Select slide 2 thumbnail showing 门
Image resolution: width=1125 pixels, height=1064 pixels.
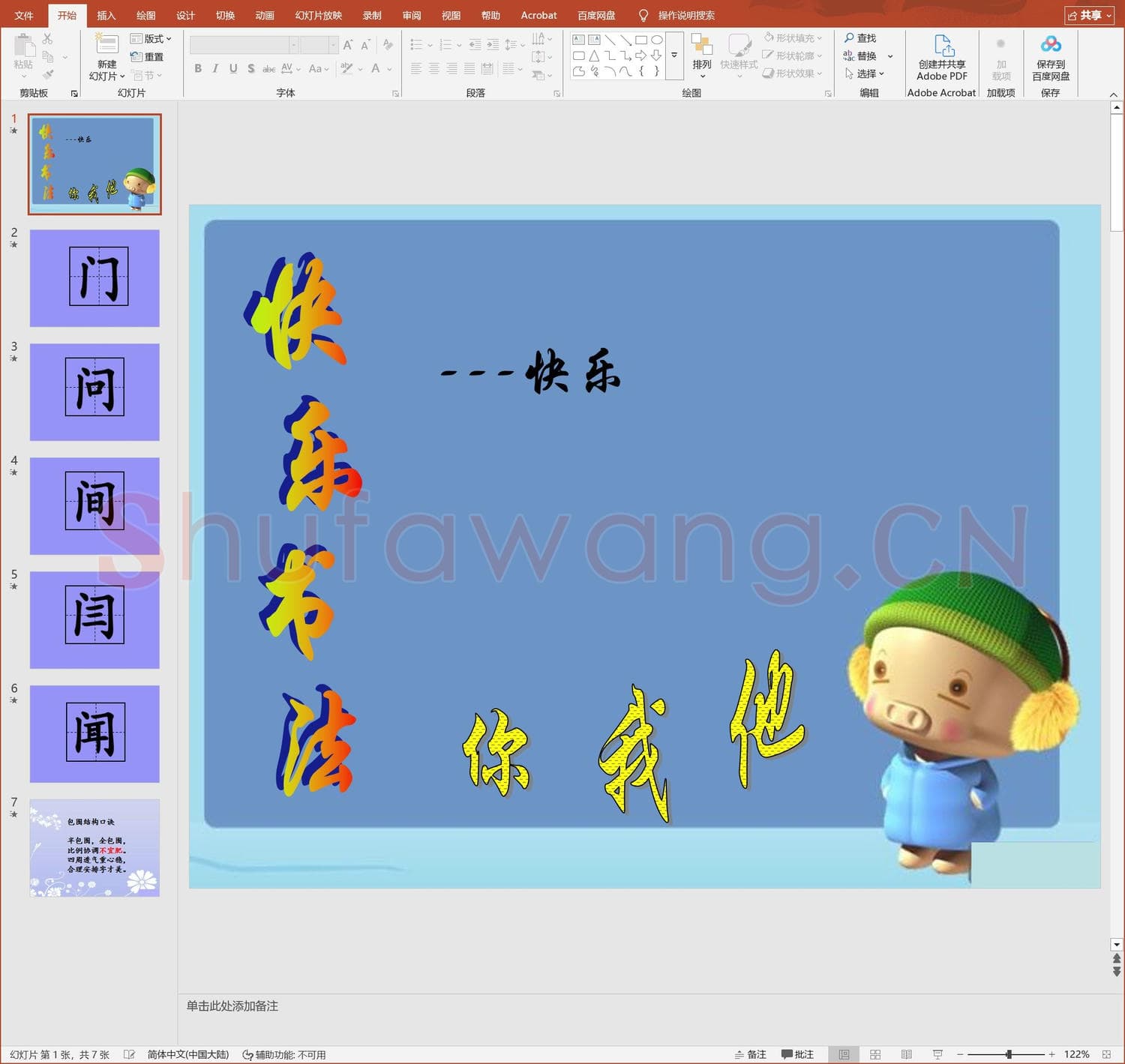pos(94,278)
